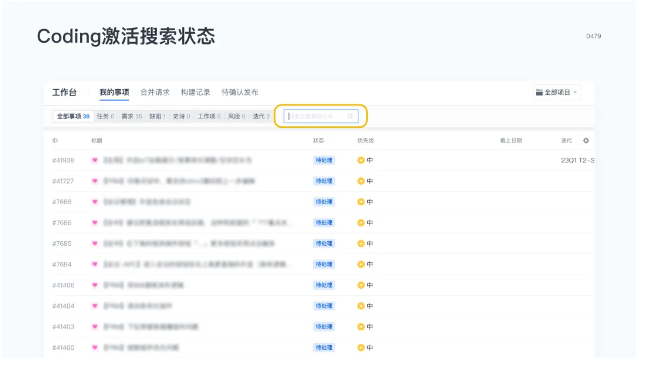Screen dimensions: 645x388
Task: Switch to the 我的事项 tab
Action: 114,92
